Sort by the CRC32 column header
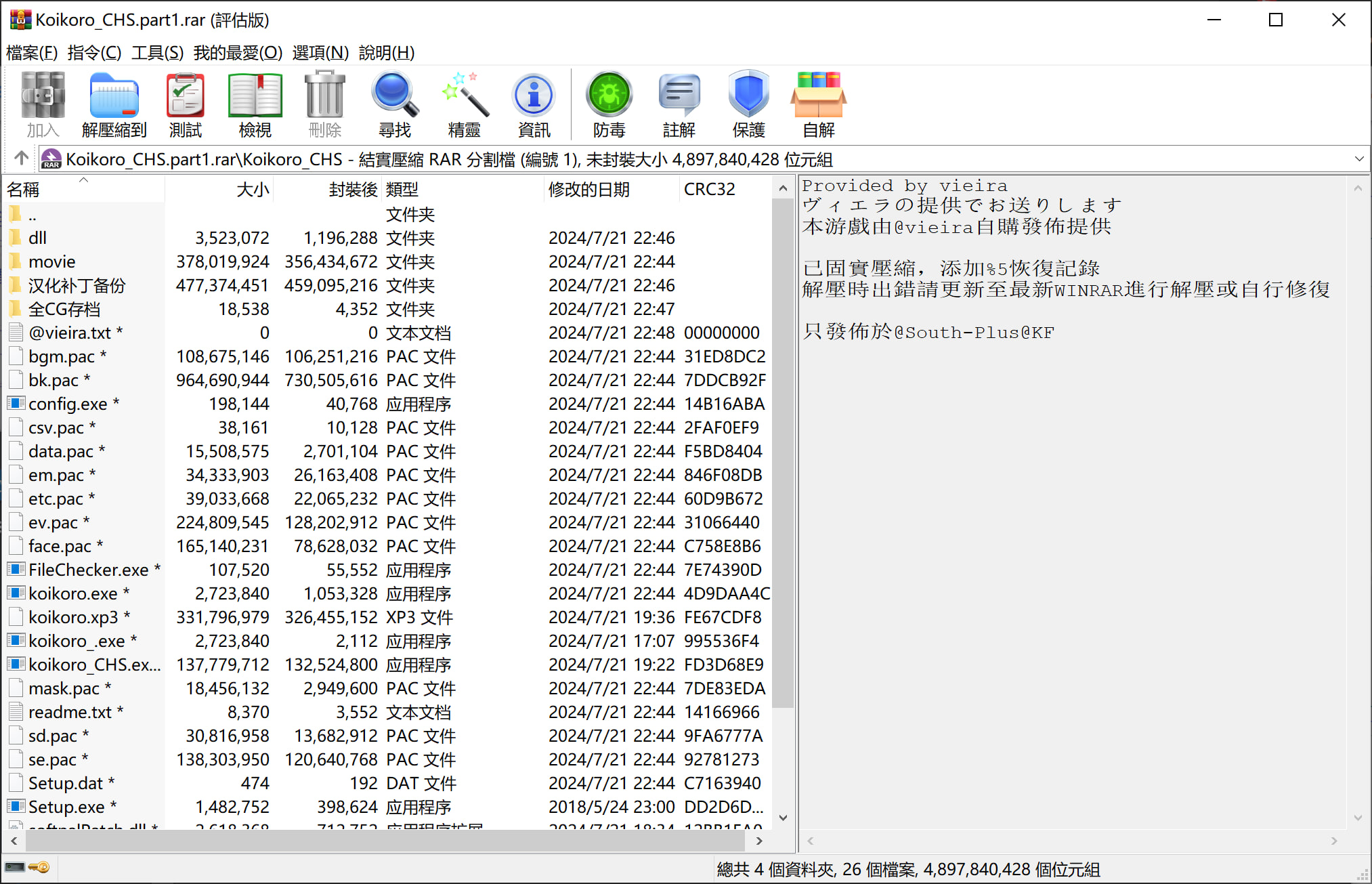 pos(709,190)
